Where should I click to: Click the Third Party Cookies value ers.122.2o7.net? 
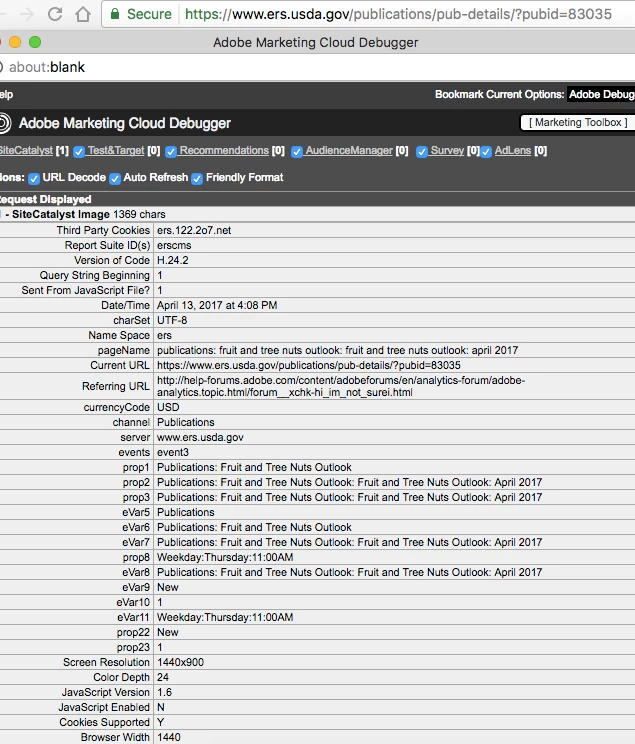pyautogui.click(x=194, y=230)
